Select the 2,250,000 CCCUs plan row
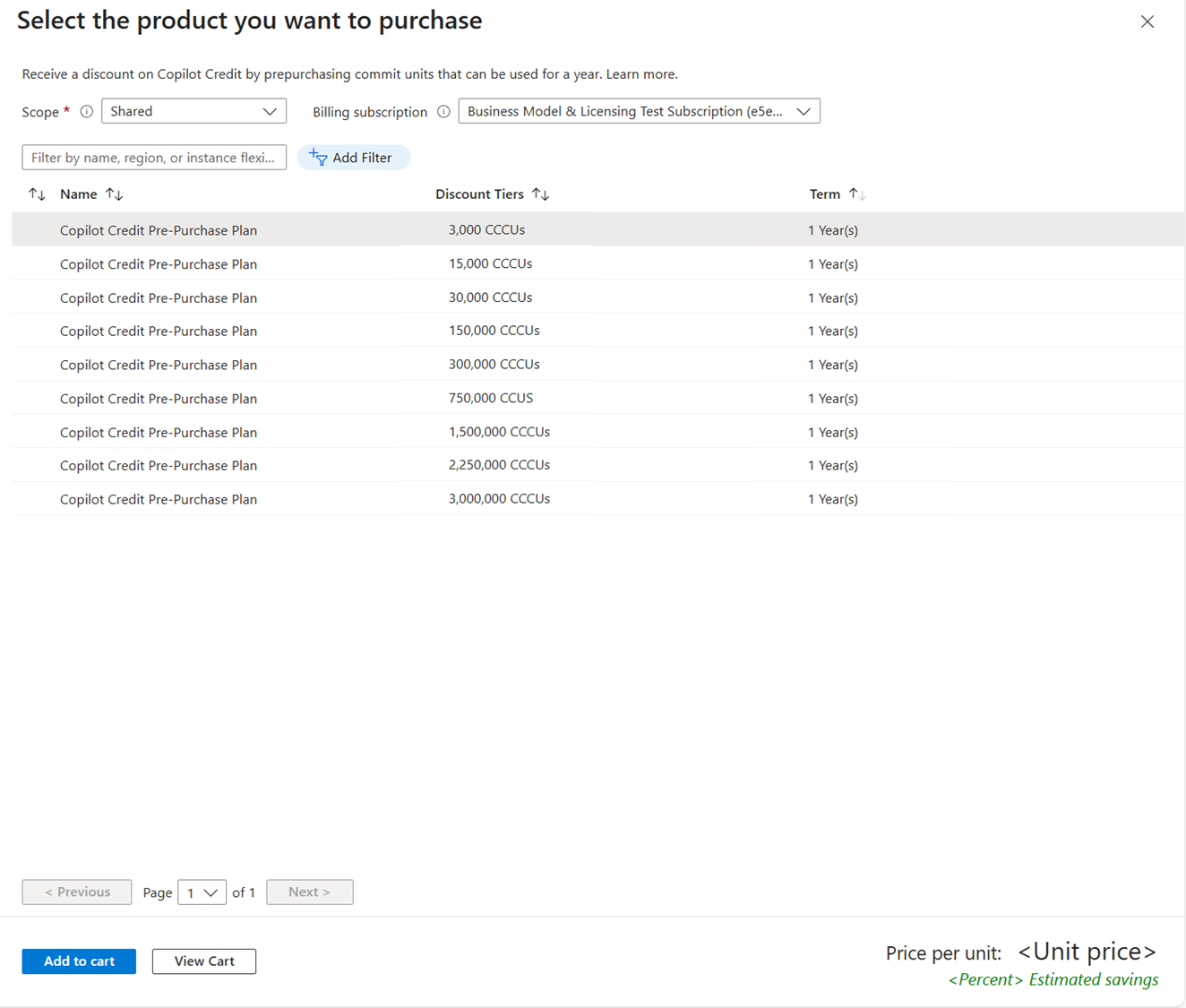This screenshot has width=1186, height=1008. point(597,465)
